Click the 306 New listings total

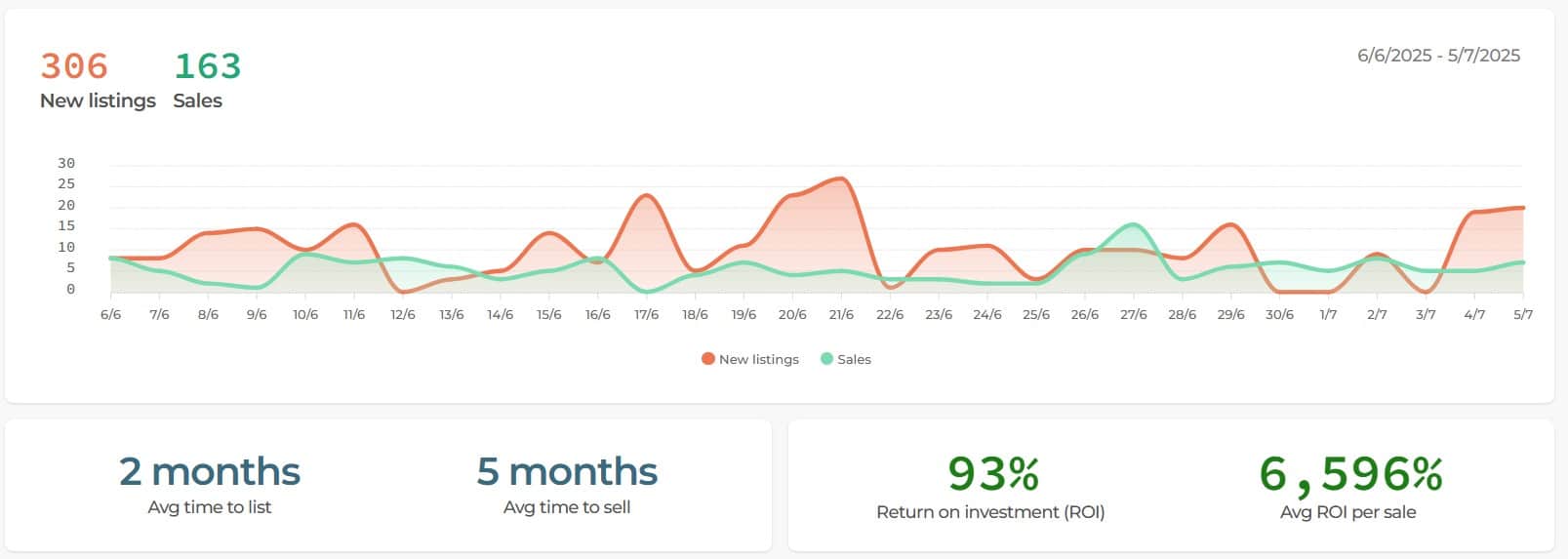(74, 66)
